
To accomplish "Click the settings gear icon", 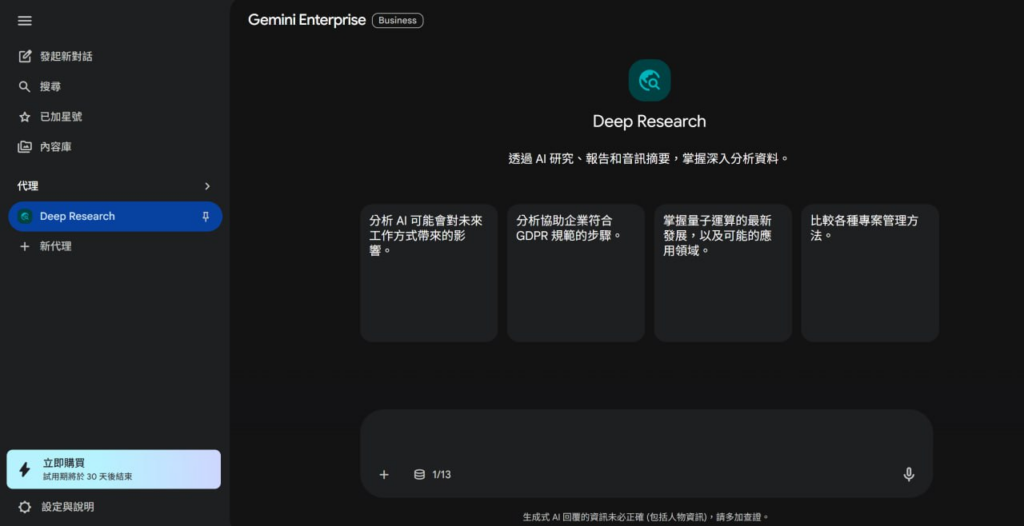I will [25, 507].
